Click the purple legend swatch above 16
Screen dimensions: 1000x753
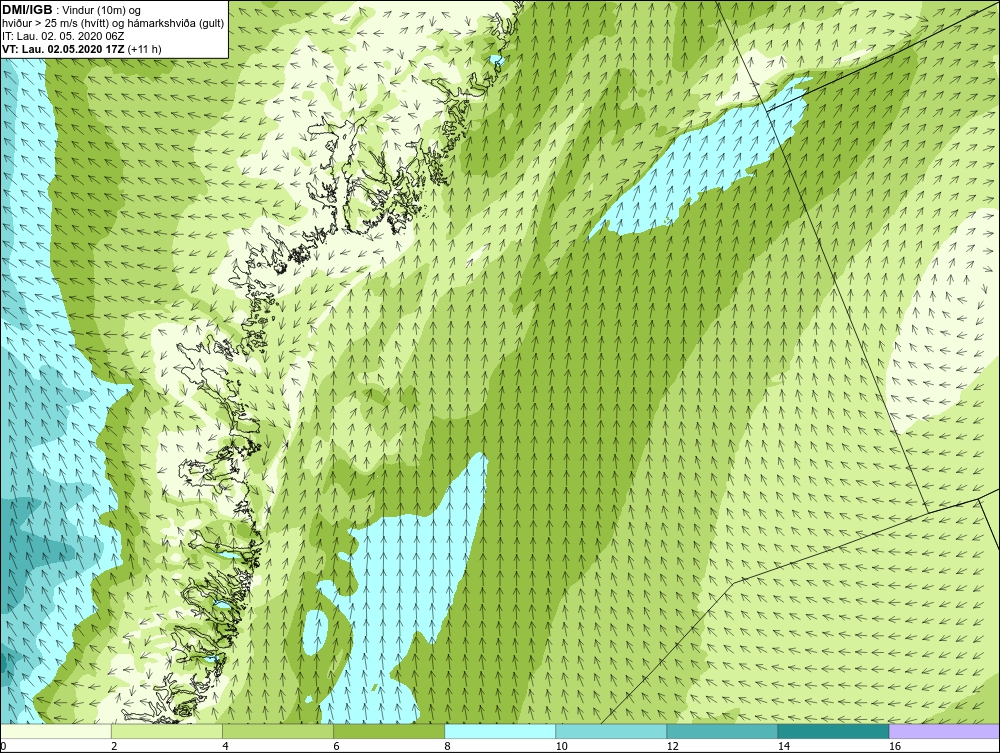pyautogui.click(x=944, y=731)
